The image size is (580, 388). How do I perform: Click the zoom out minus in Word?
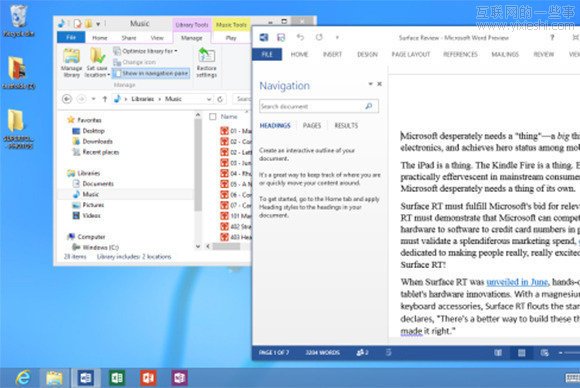pyautogui.click(x=561, y=353)
